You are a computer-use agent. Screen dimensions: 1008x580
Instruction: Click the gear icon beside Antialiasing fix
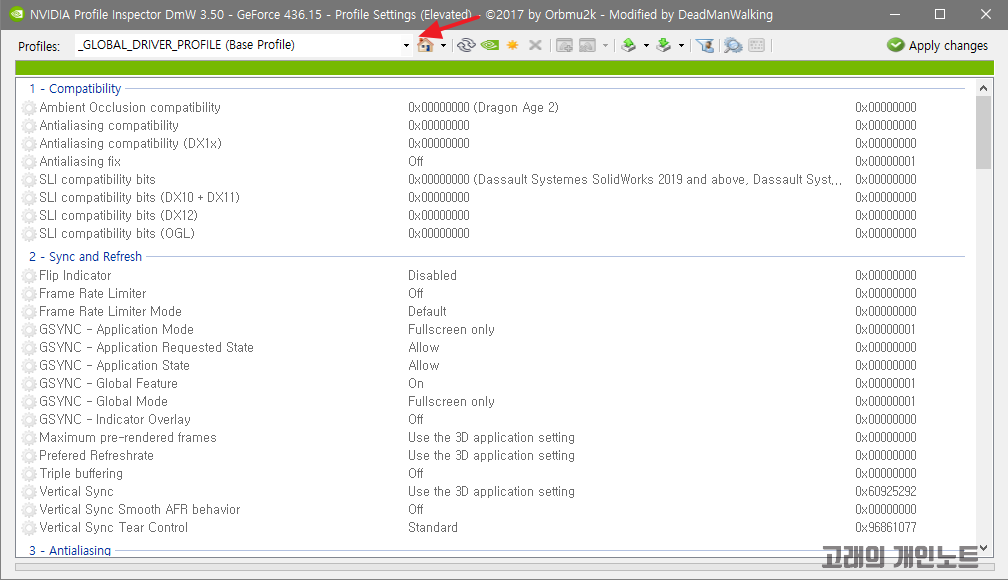(x=29, y=162)
